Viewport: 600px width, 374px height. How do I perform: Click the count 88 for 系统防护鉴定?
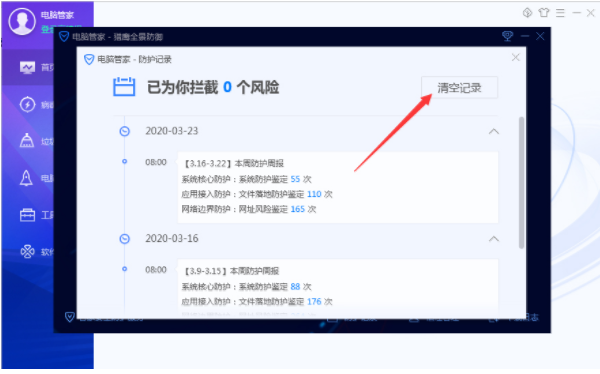[295, 287]
